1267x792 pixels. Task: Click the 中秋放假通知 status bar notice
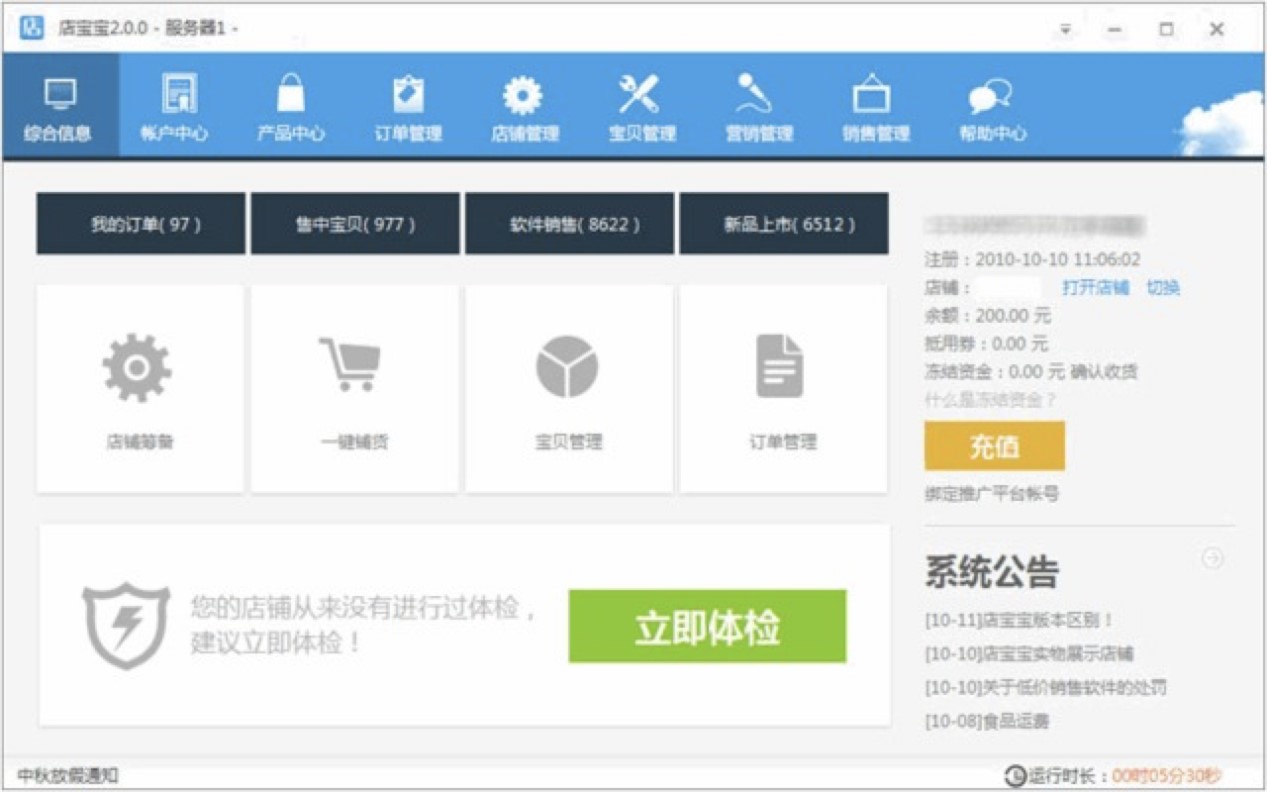point(68,775)
